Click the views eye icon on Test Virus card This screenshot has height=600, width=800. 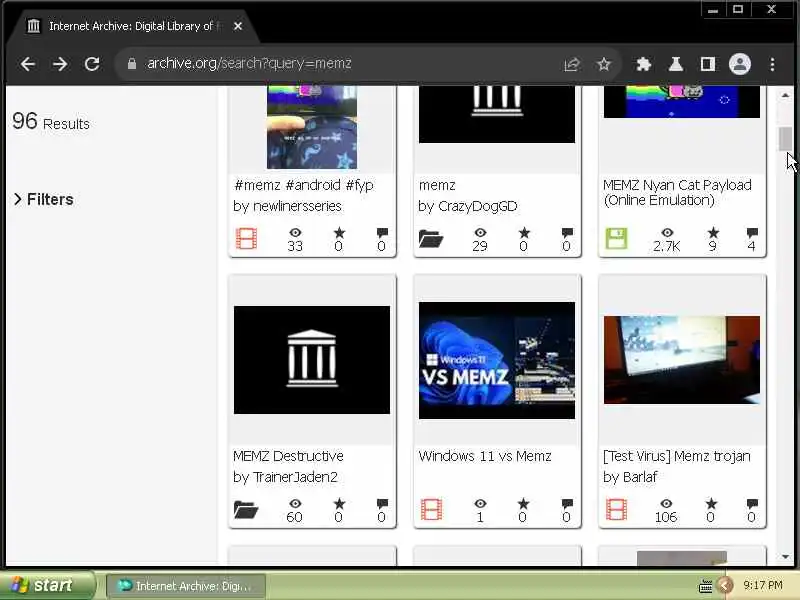(666, 504)
